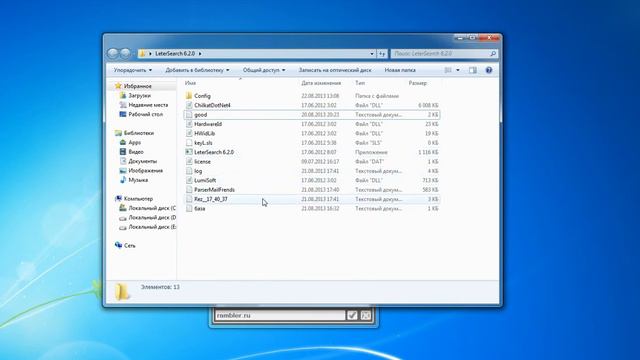This screenshot has width=640, height=360.
Task: Click the help question mark icon
Action: (x=489, y=70)
